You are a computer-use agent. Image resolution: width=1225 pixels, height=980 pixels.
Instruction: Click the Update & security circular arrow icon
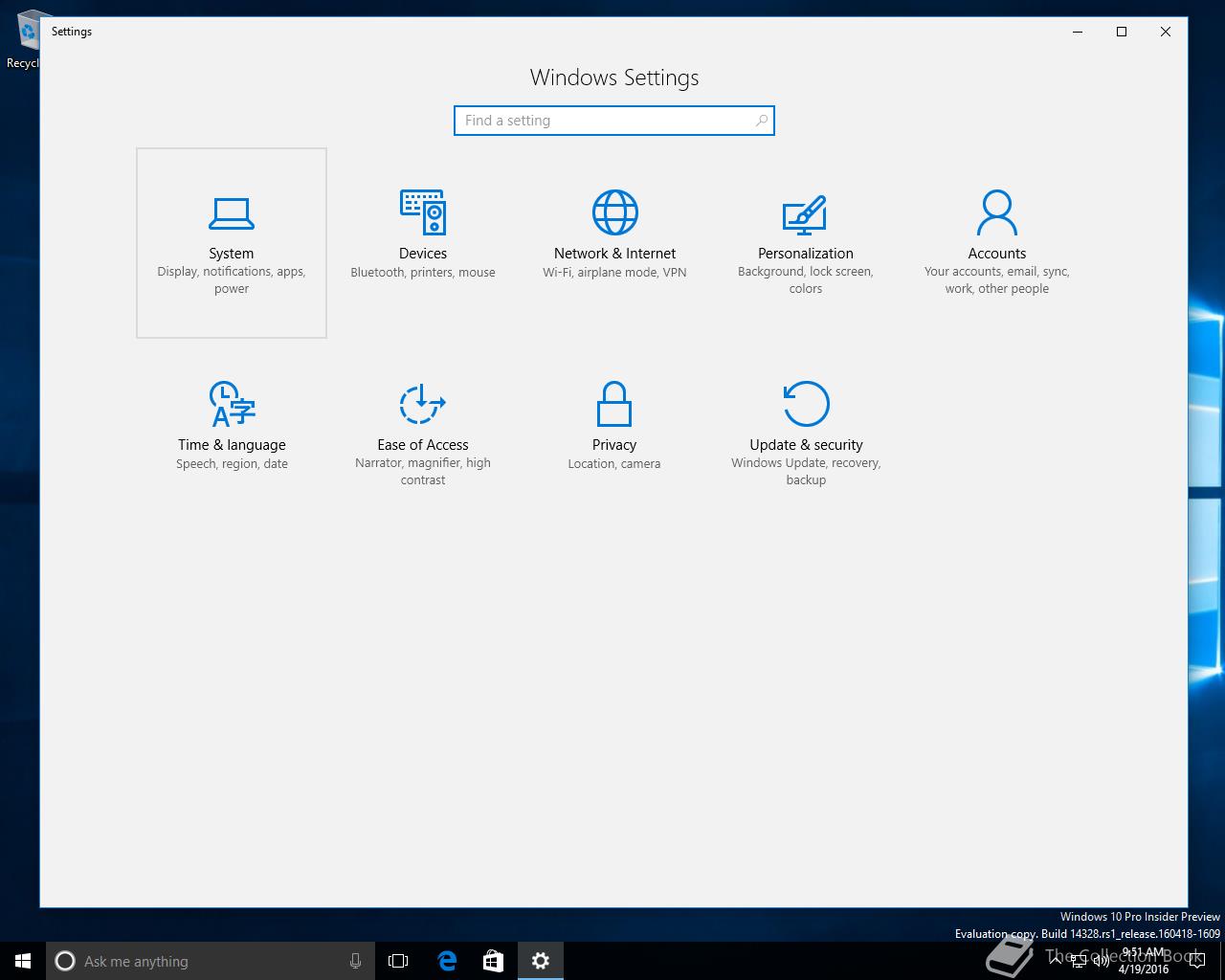(x=806, y=404)
